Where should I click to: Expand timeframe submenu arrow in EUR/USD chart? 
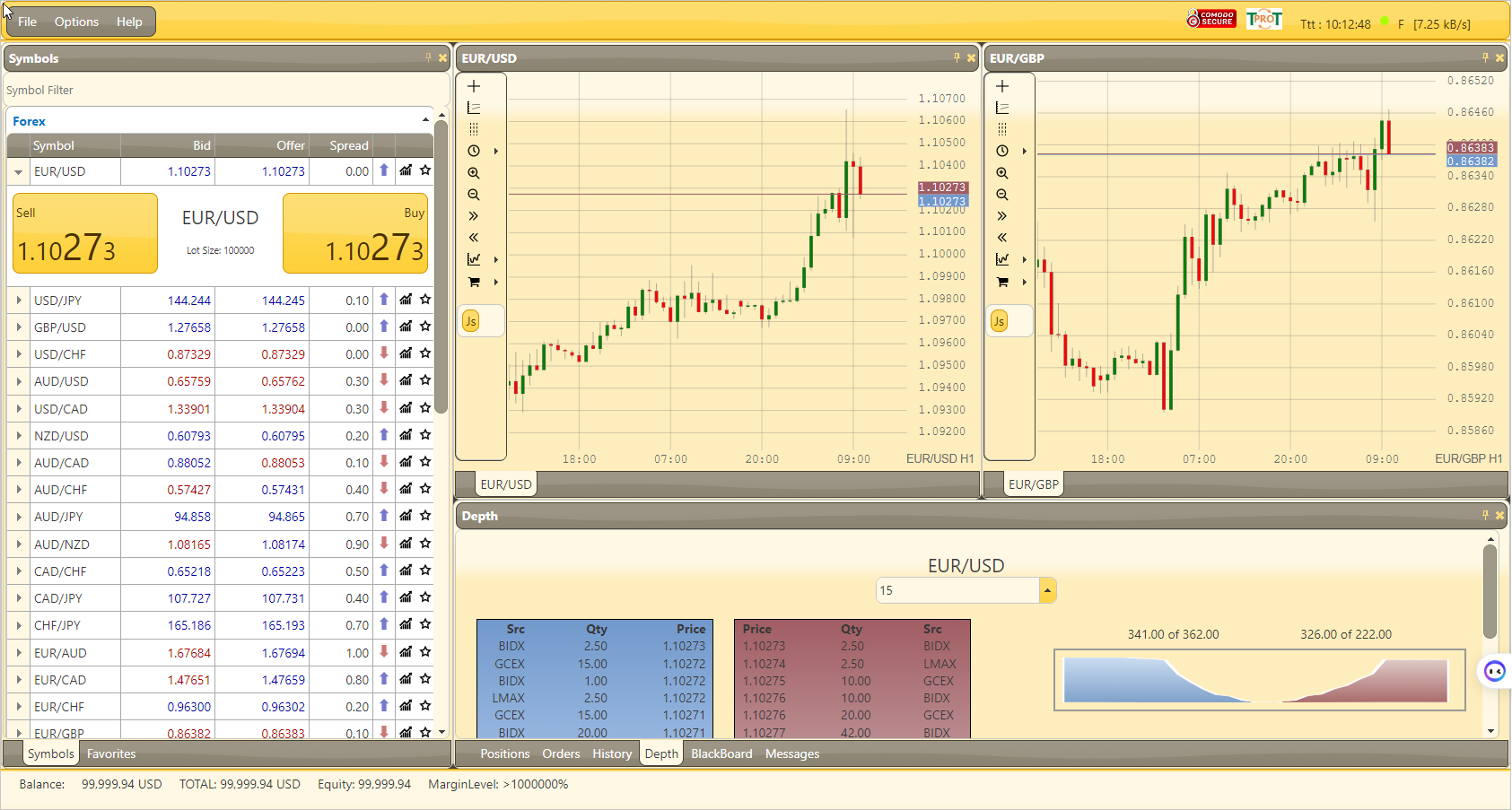click(x=495, y=152)
